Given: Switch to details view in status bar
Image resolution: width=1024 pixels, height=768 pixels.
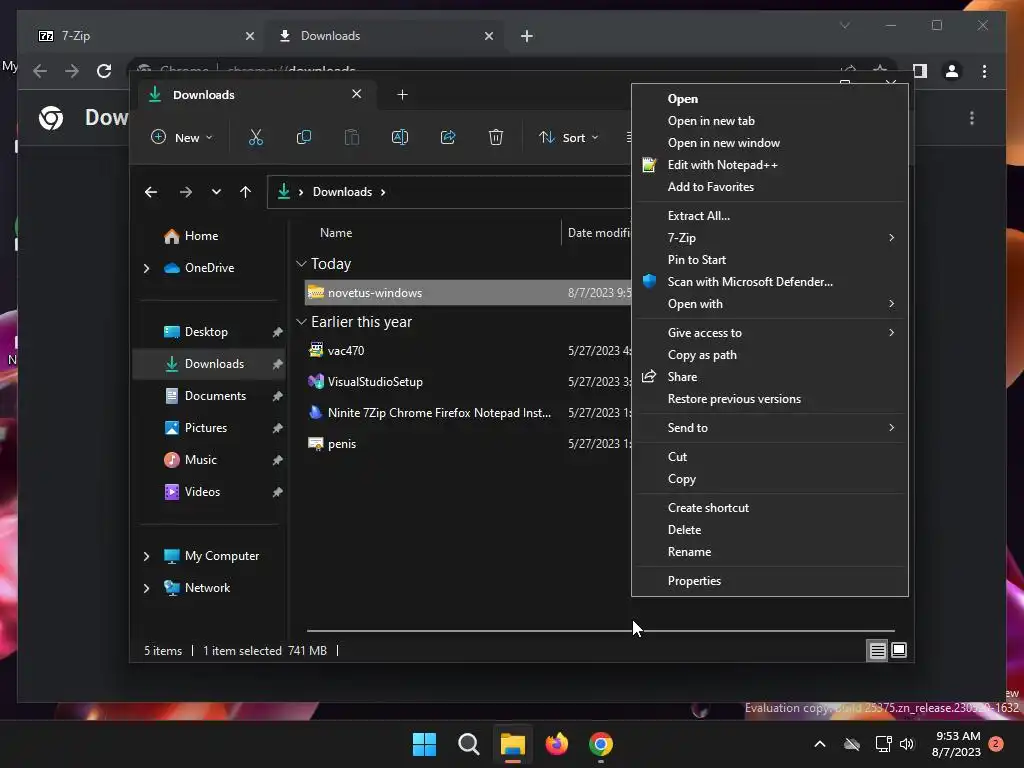Looking at the screenshot, I should (878, 650).
